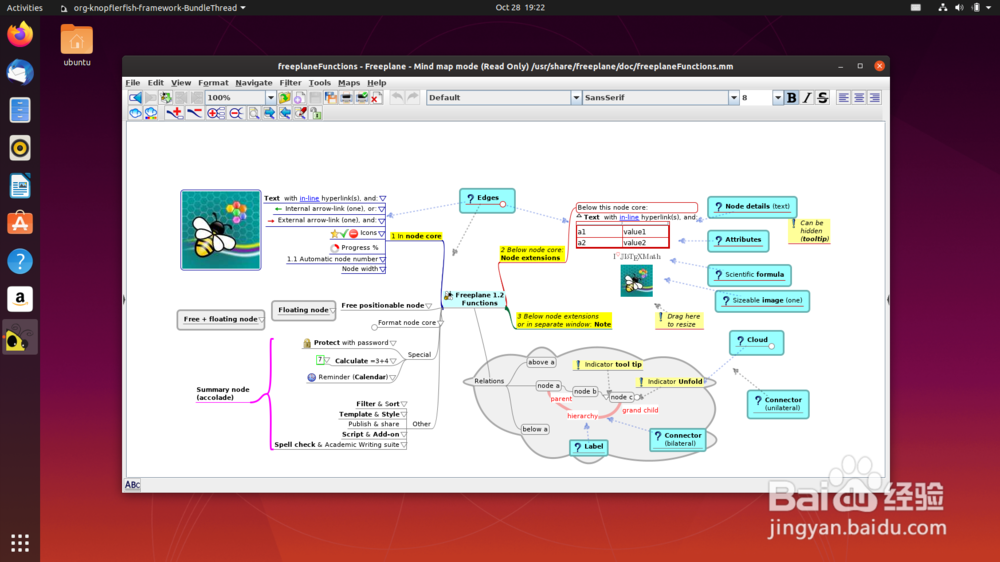Close current map via red X page icon
The image size is (1000, 562).
coord(376,98)
